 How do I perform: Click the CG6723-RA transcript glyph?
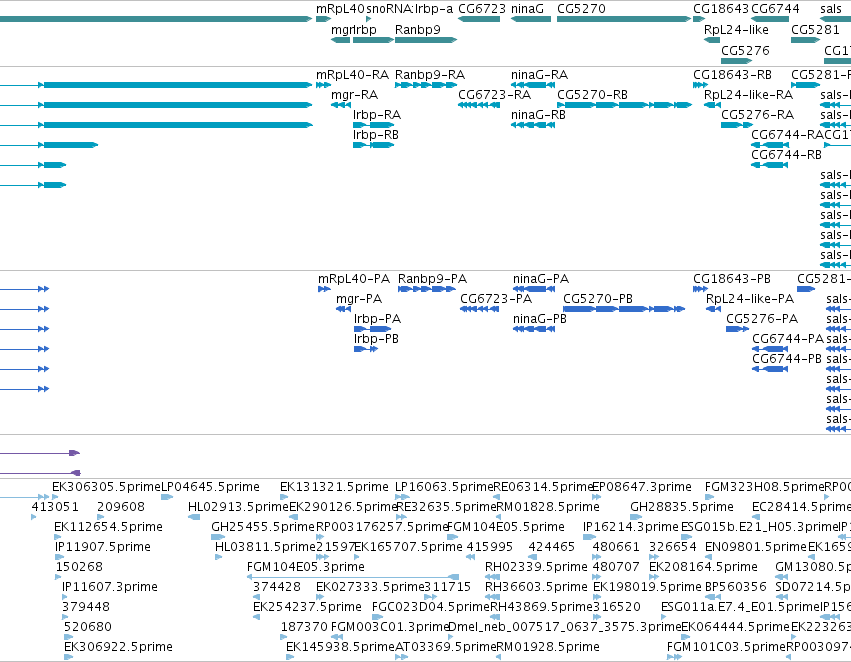(479, 105)
